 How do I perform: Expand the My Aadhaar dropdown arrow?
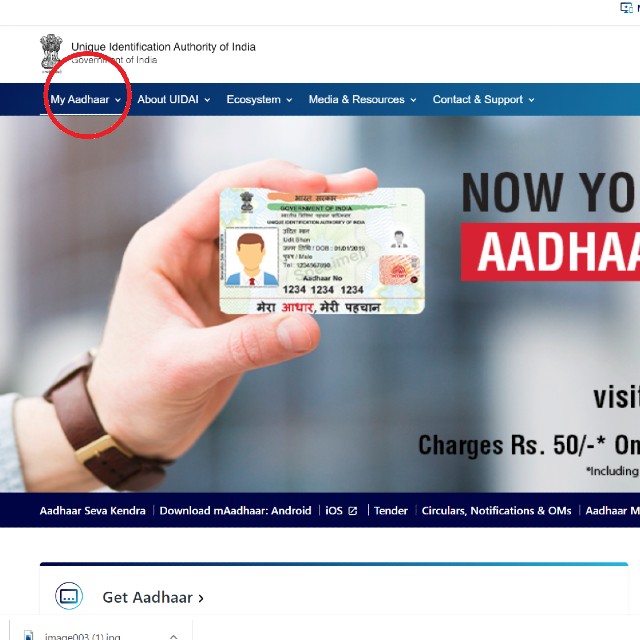tap(118, 100)
